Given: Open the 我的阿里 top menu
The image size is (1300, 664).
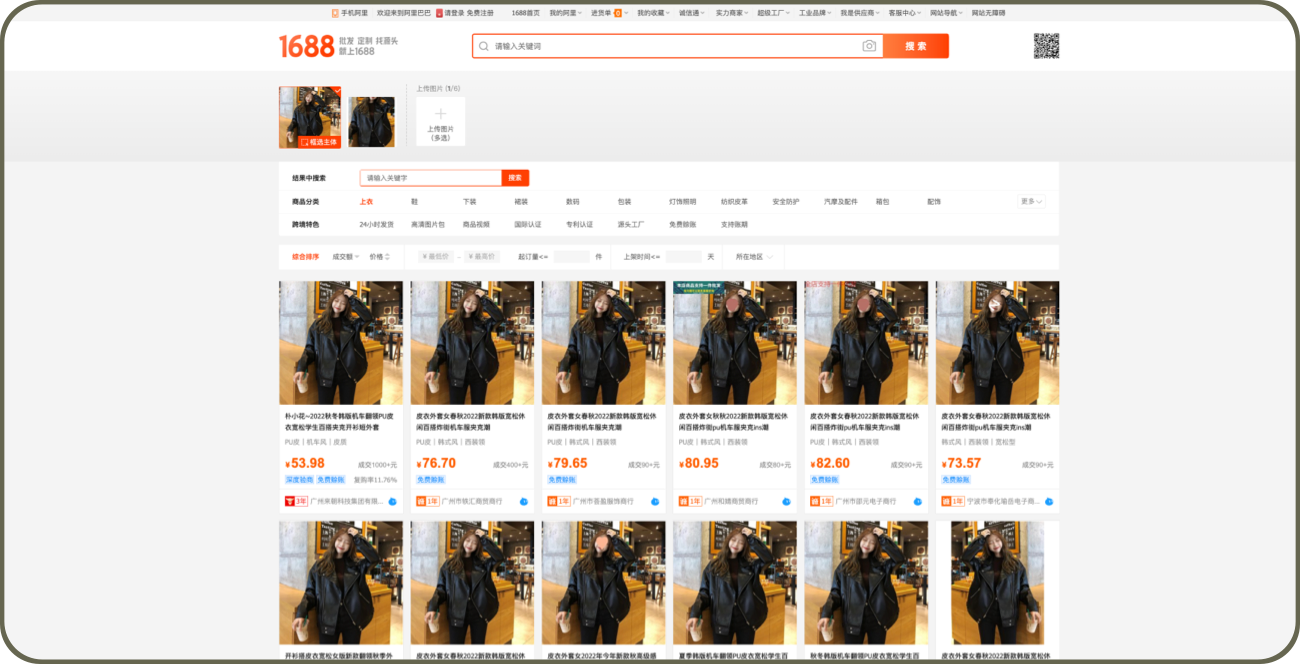Looking at the screenshot, I should point(565,13).
